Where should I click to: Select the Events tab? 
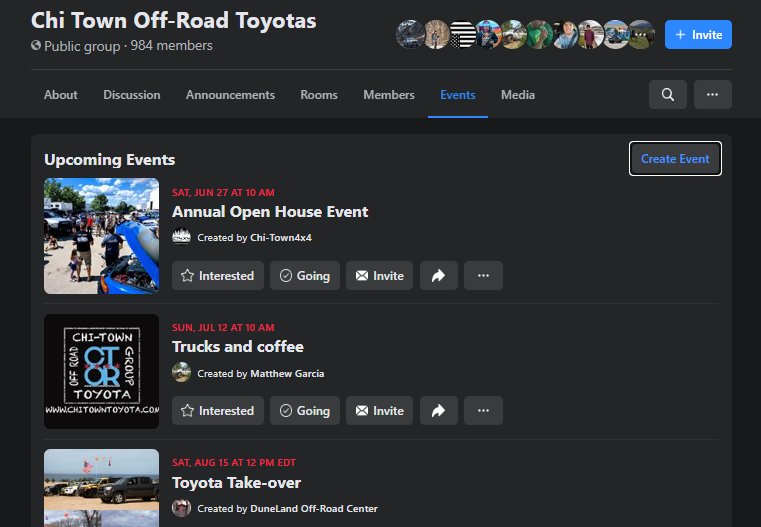click(458, 95)
